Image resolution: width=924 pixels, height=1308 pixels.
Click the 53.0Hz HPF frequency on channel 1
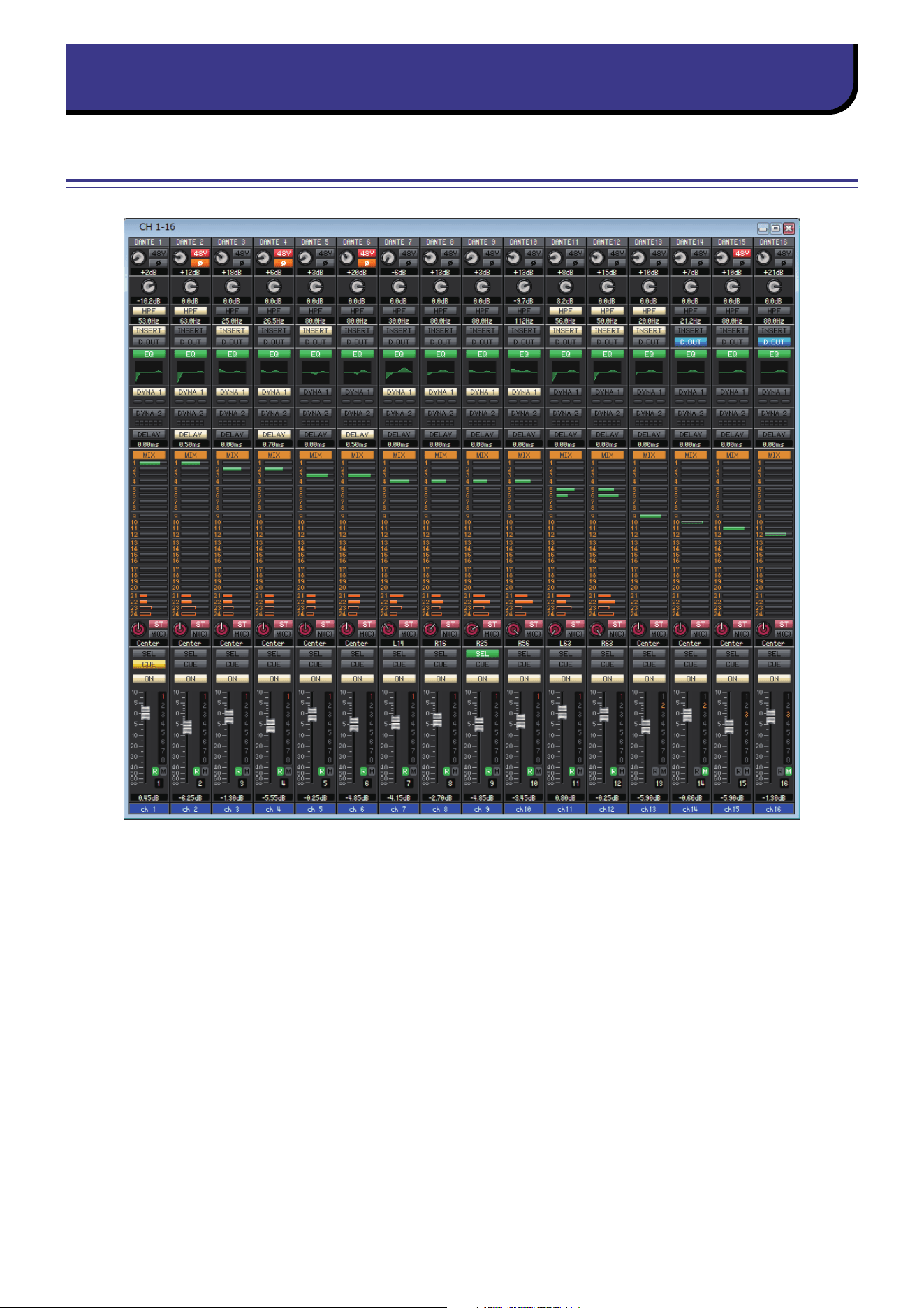(149, 321)
